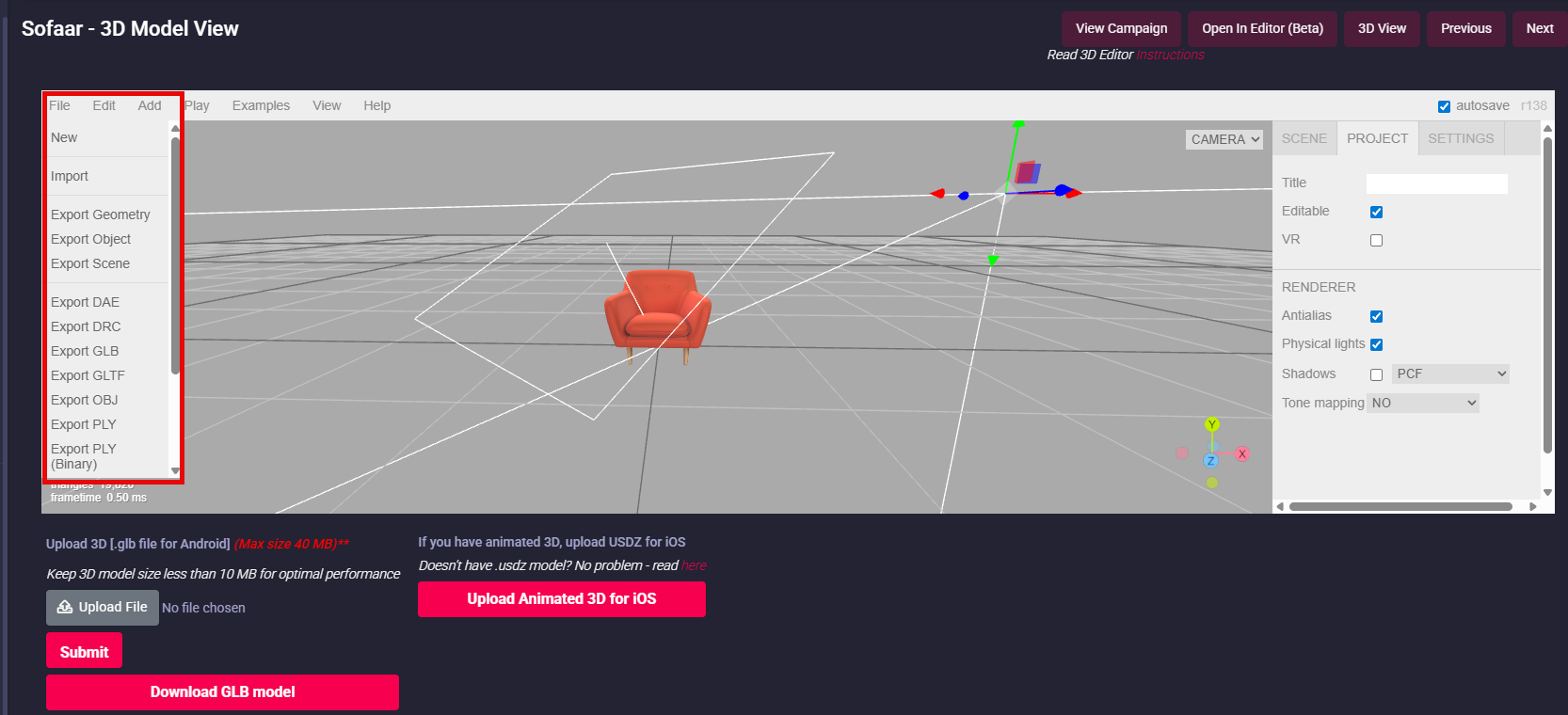This screenshot has width=1568, height=715.
Task: Expand the PCF shadow type dropdown
Action: coord(1450,373)
